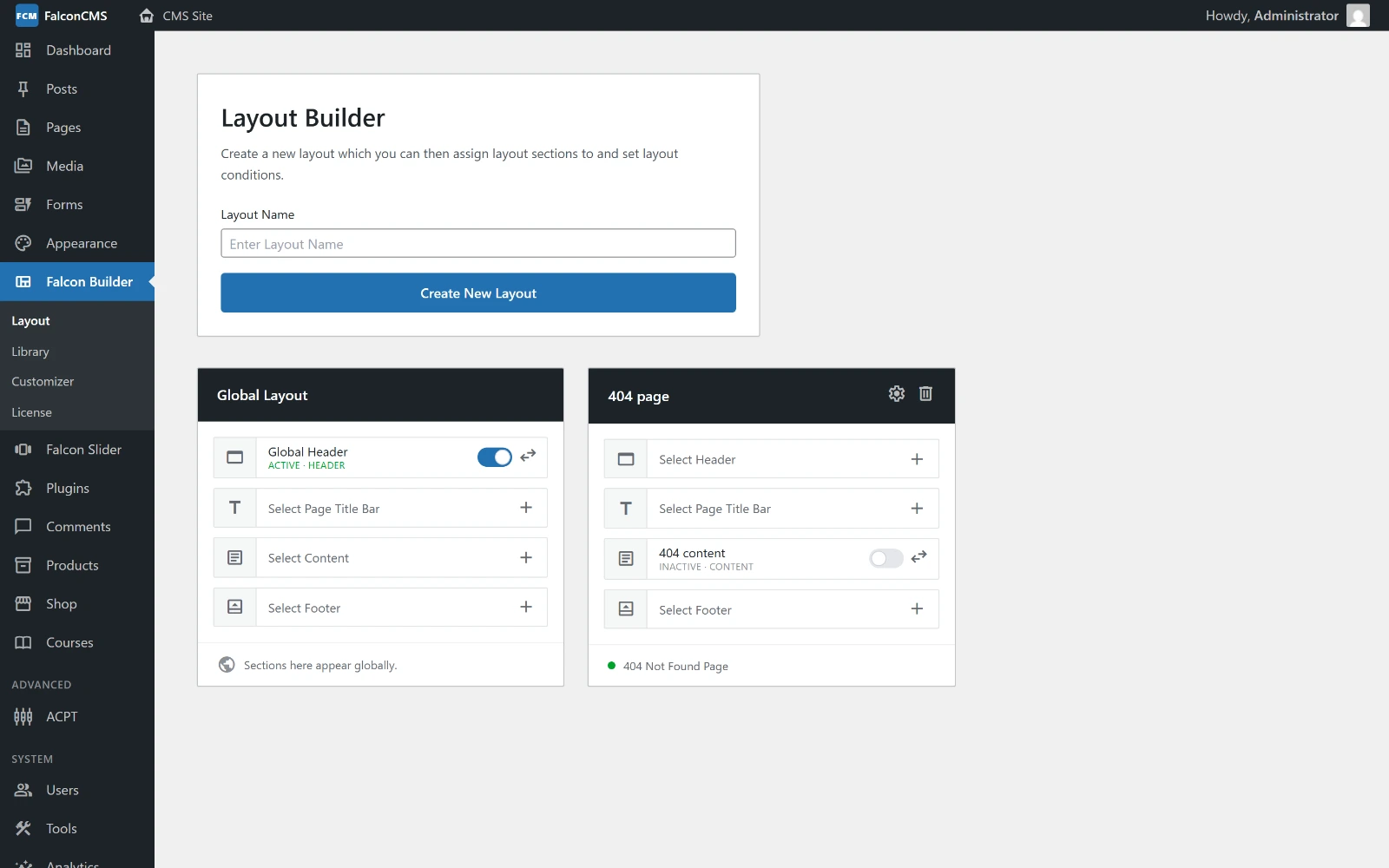Add Page Title Bar plus in Global Layout
This screenshot has width=1389, height=868.
(526, 508)
